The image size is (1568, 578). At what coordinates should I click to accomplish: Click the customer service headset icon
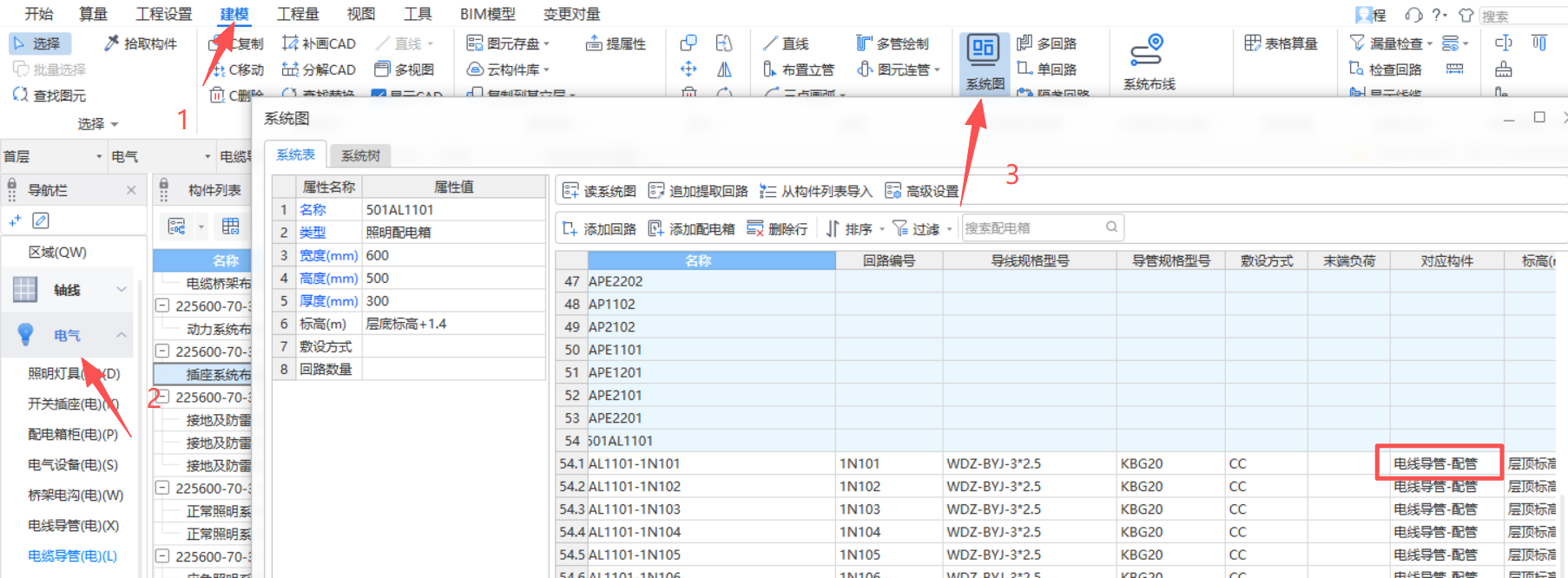pyautogui.click(x=1413, y=15)
